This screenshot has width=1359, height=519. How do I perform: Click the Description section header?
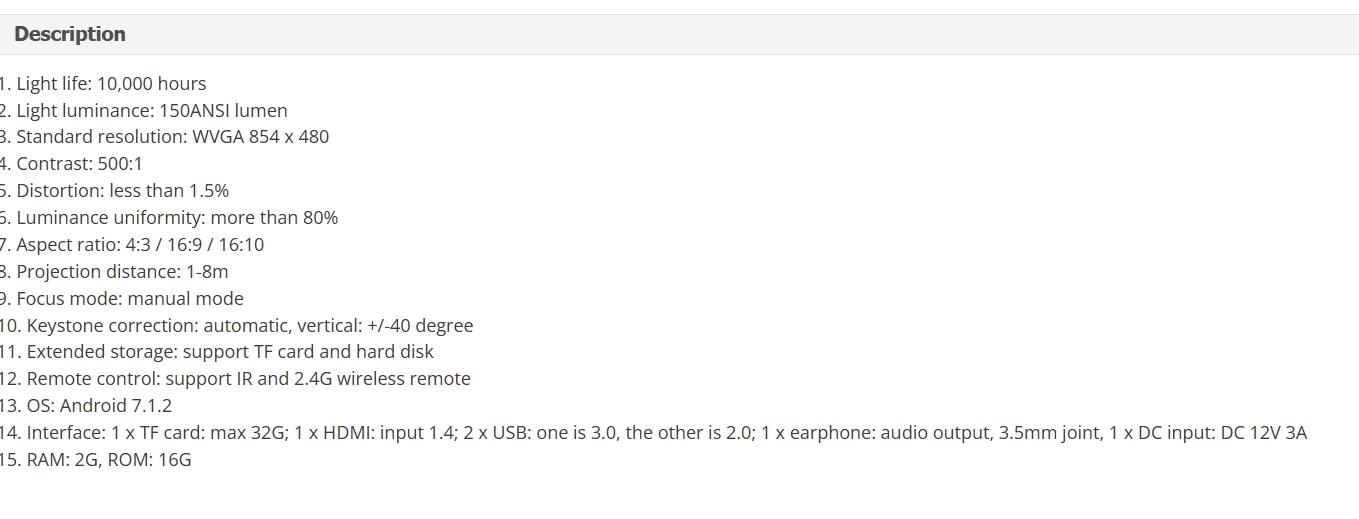70,34
